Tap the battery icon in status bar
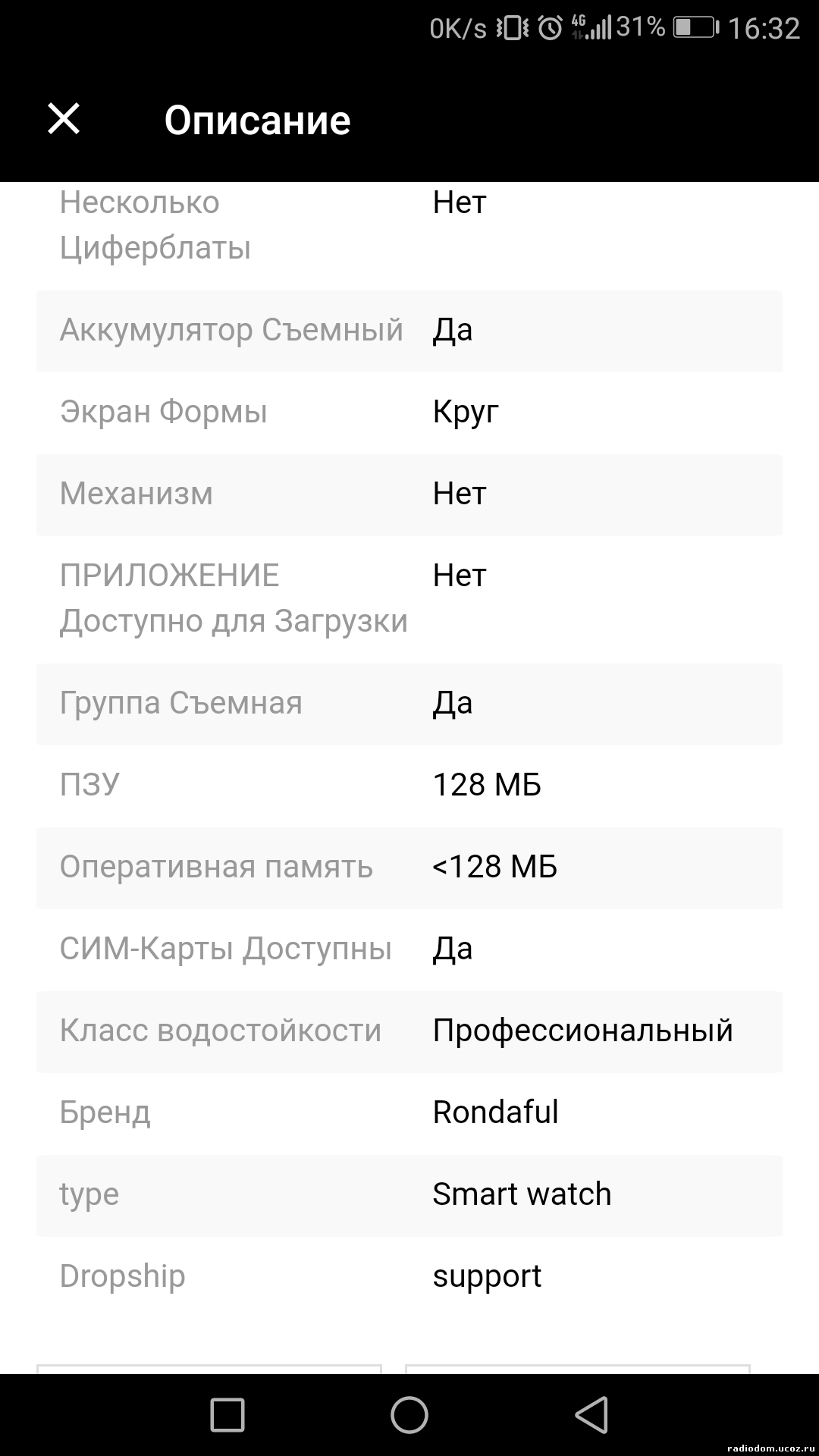 point(695,28)
